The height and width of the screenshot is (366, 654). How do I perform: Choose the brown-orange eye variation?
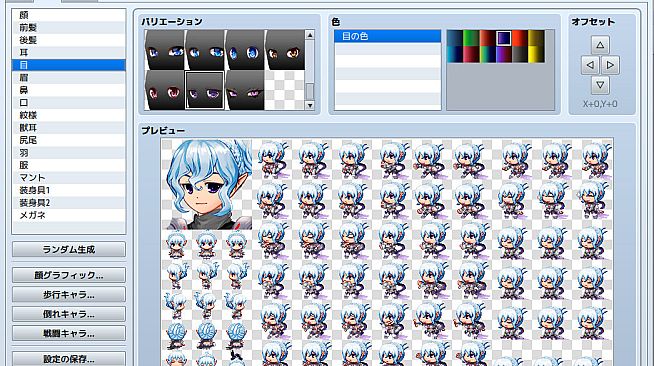pos(285,50)
